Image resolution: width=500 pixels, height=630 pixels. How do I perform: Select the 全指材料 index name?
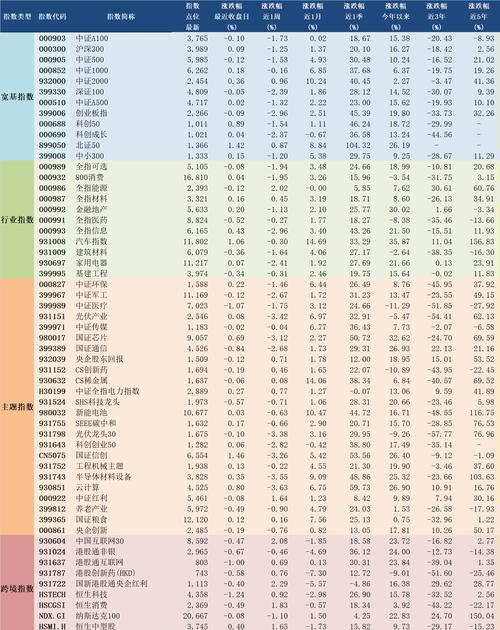click(x=92, y=198)
